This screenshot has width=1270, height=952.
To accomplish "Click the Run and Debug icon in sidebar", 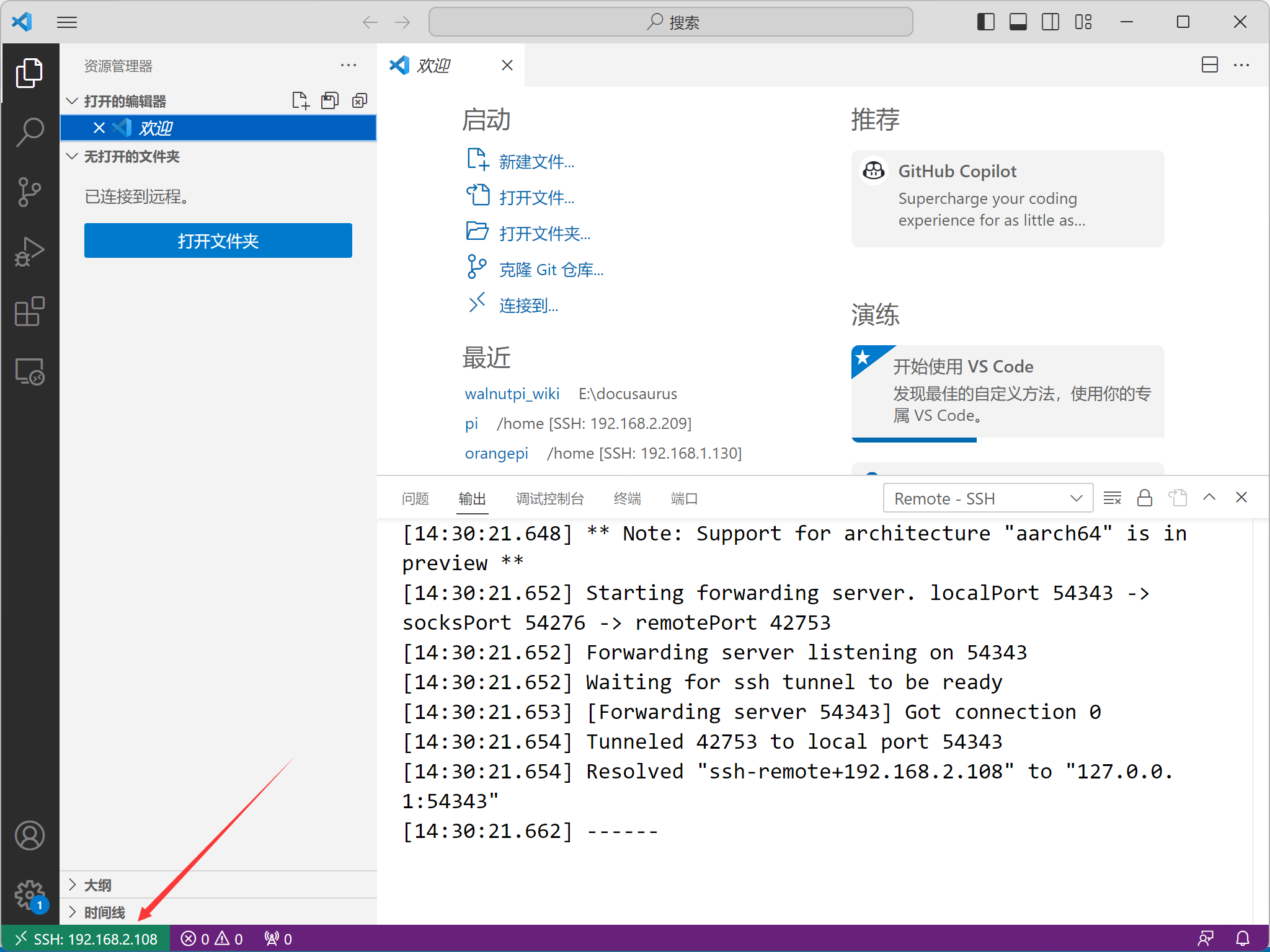I will (x=29, y=248).
